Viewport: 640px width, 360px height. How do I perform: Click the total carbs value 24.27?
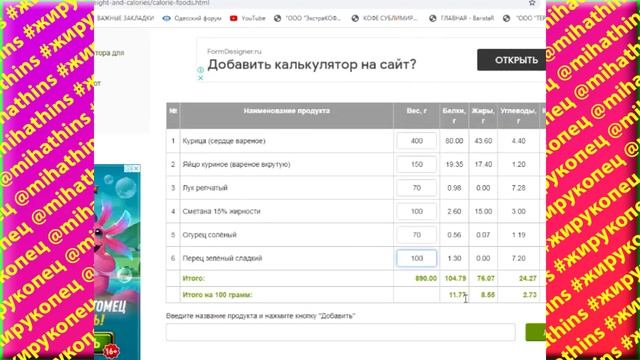tap(527, 278)
